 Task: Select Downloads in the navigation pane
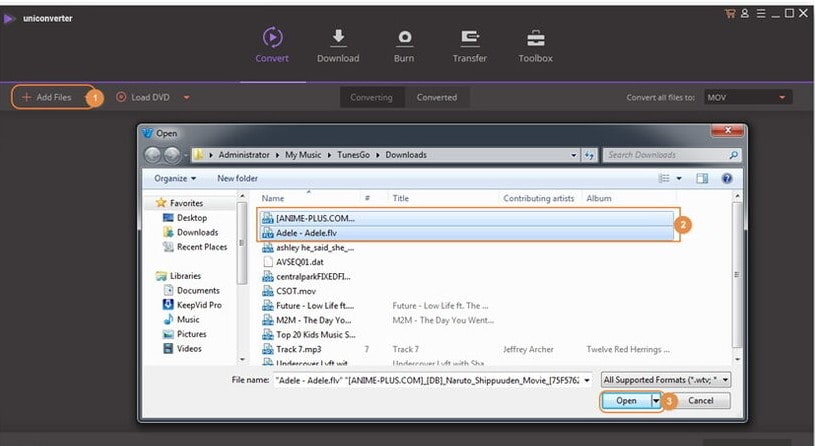(x=191, y=232)
